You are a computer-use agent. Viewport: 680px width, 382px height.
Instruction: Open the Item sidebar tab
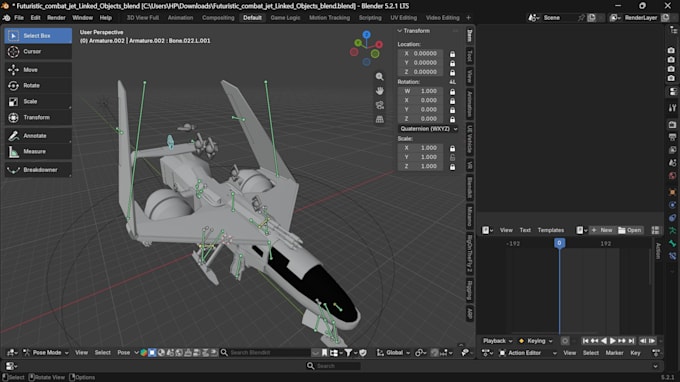pos(470,36)
